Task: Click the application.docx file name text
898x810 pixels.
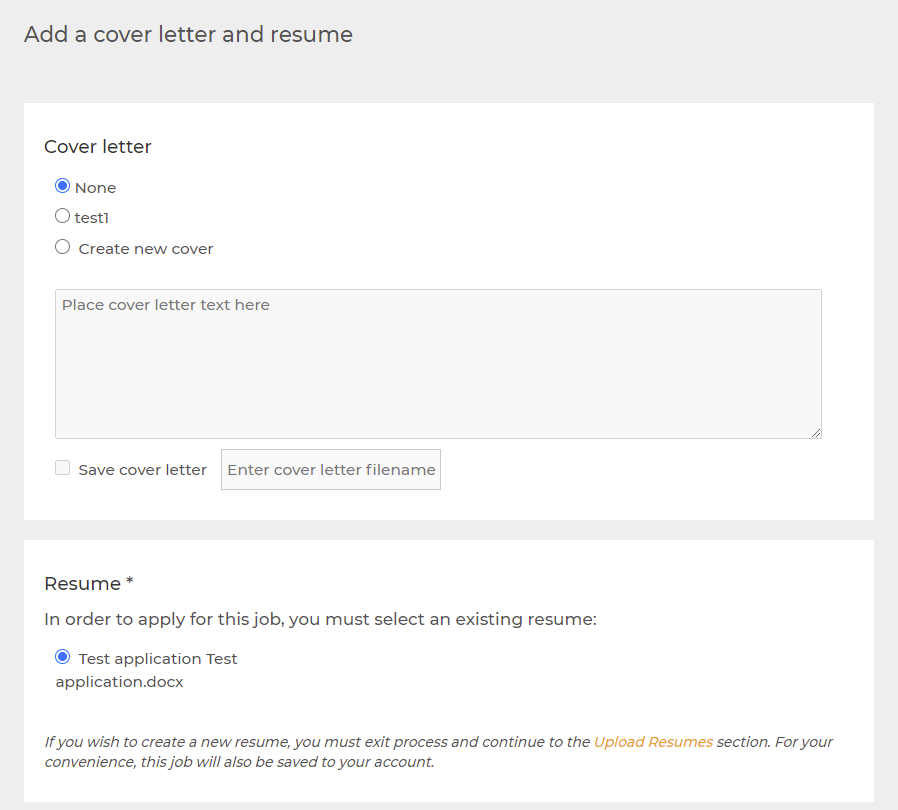Action: pyautogui.click(x=119, y=682)
